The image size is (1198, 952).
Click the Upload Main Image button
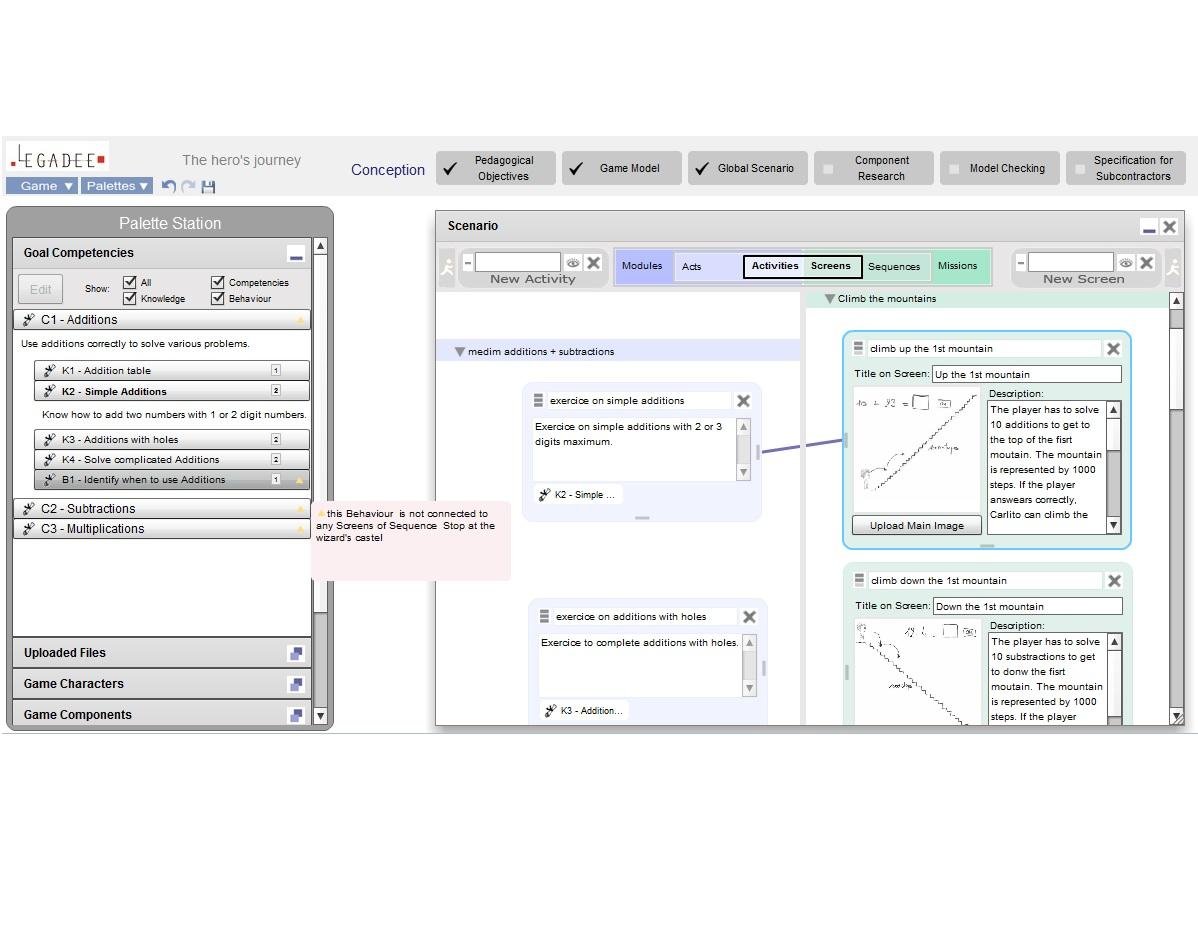click(x=915, y=524)
